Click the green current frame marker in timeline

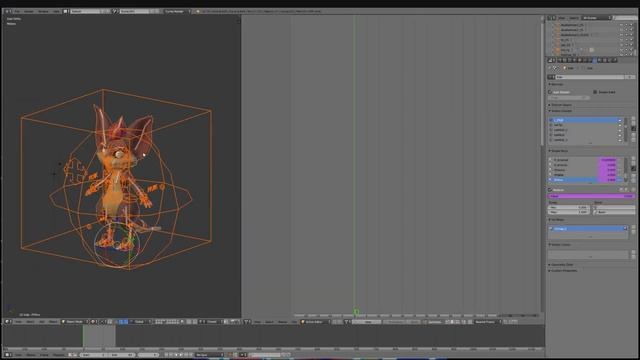pyautogui.click(x=83, y=336)
